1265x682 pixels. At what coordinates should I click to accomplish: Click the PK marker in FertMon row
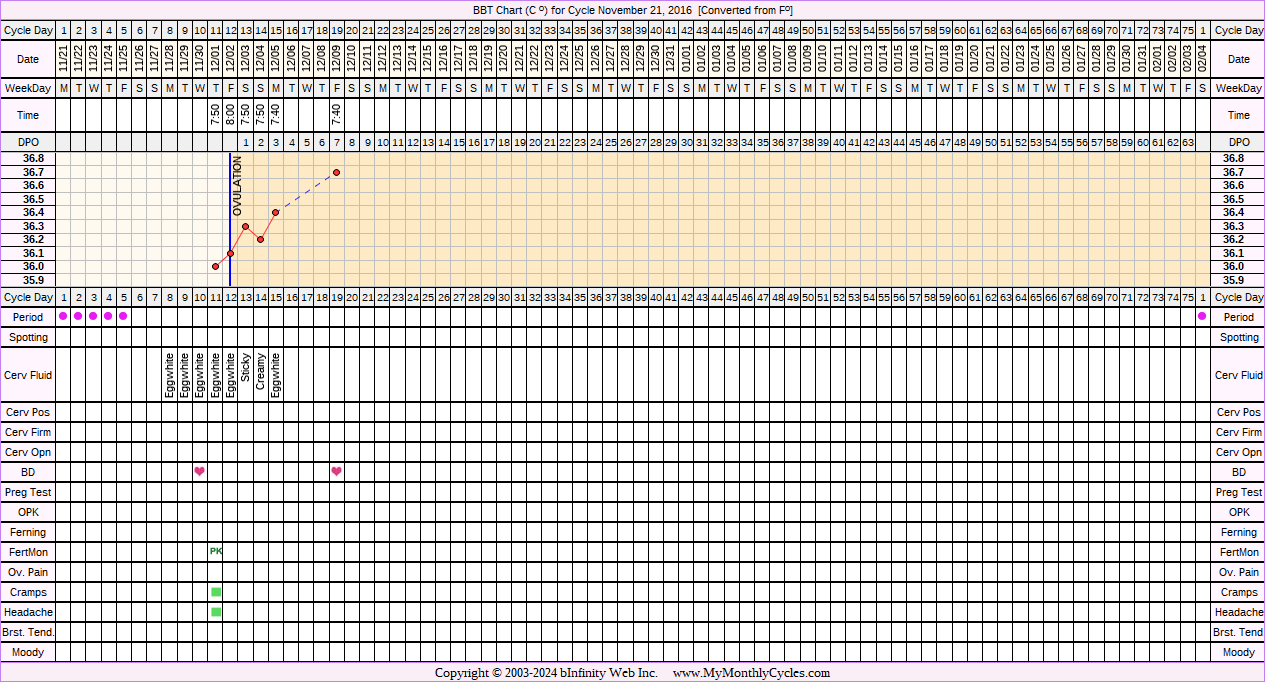click(216, 552)
